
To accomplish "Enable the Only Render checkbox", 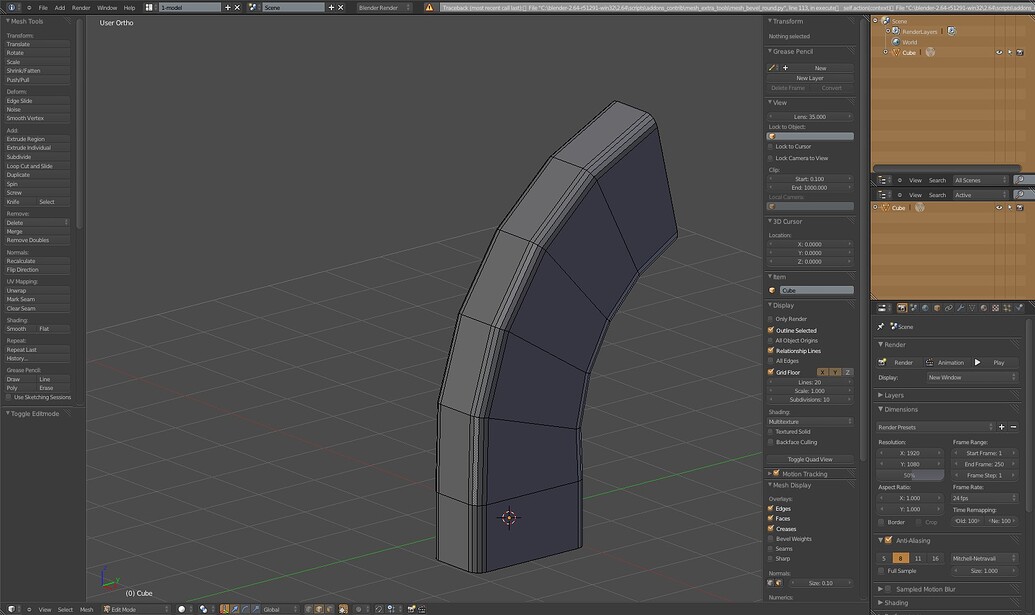I will coord(770,319).
